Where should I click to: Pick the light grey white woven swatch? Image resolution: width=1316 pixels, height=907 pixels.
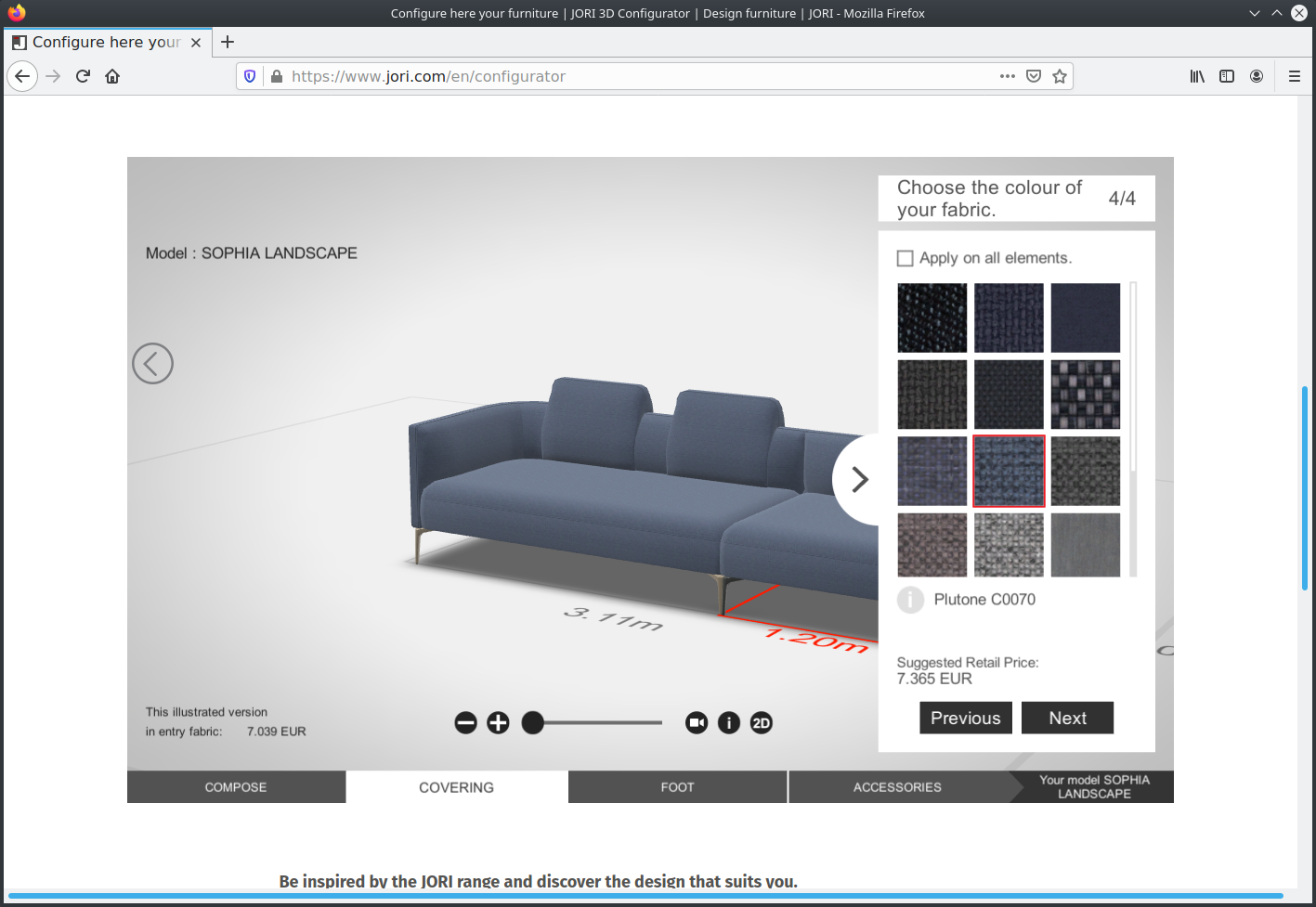(x=1009, y=545)
